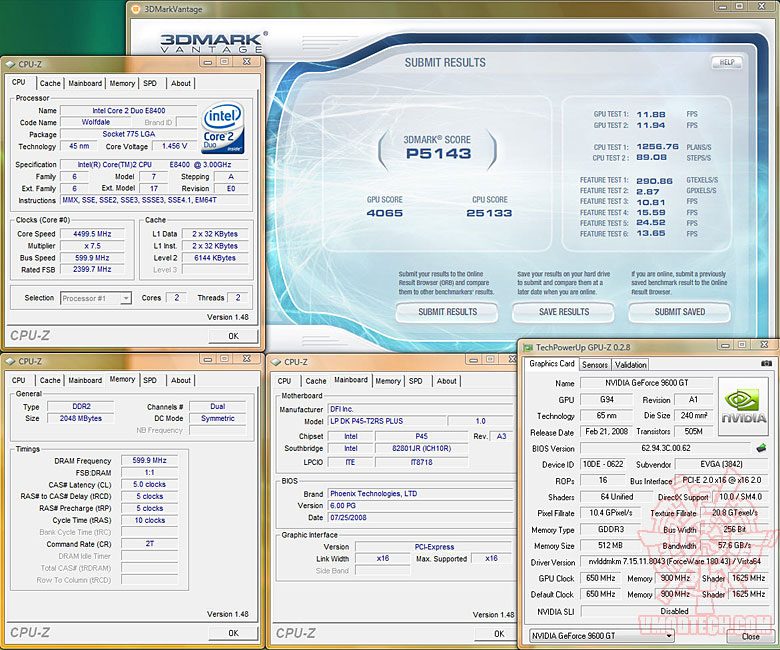
Task: Click the GPU score value 4065
Action: click(x=385, y=213)
